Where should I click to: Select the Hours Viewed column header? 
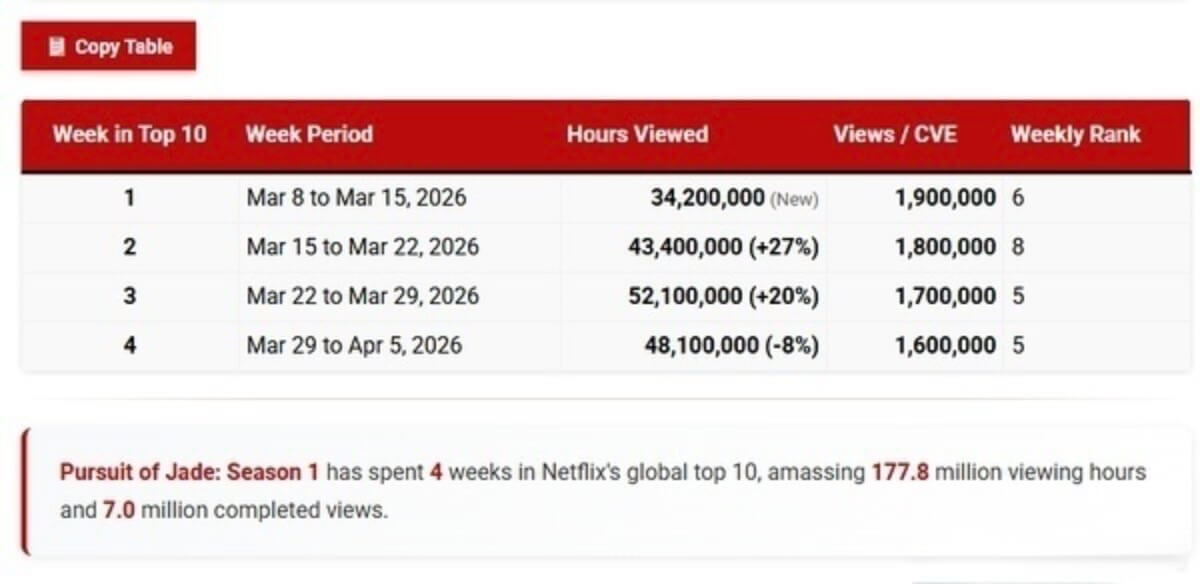point(637,134)
